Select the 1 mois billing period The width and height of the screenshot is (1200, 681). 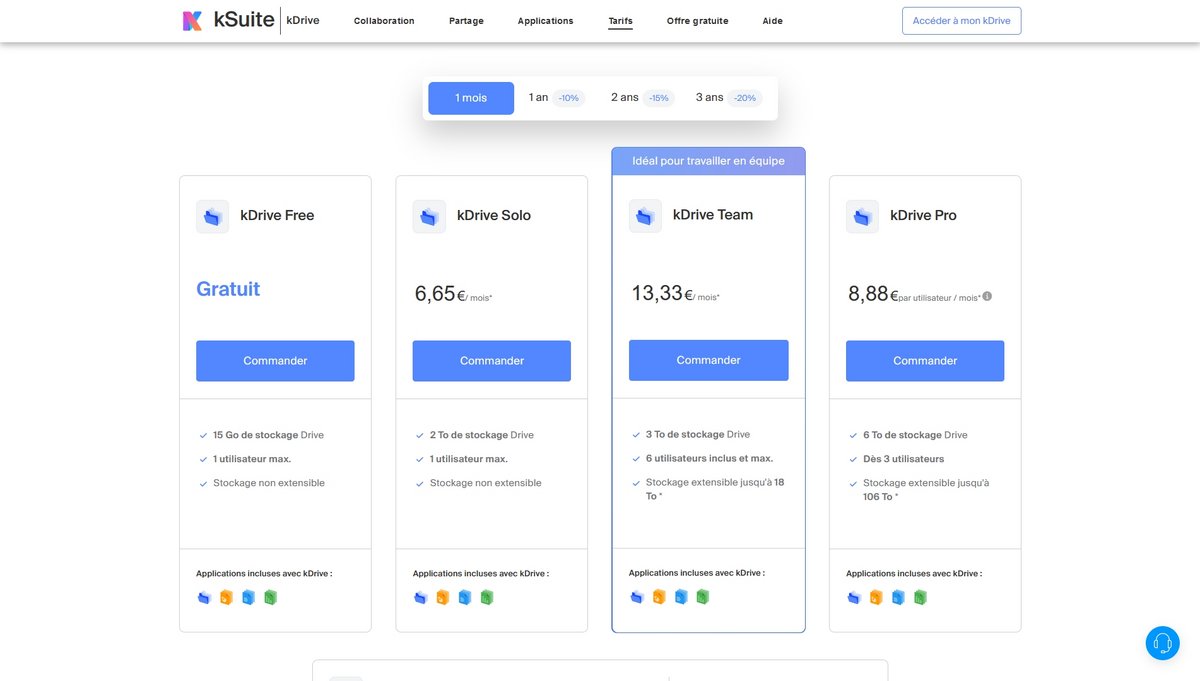pyautogui.click(x=471, y=98)
